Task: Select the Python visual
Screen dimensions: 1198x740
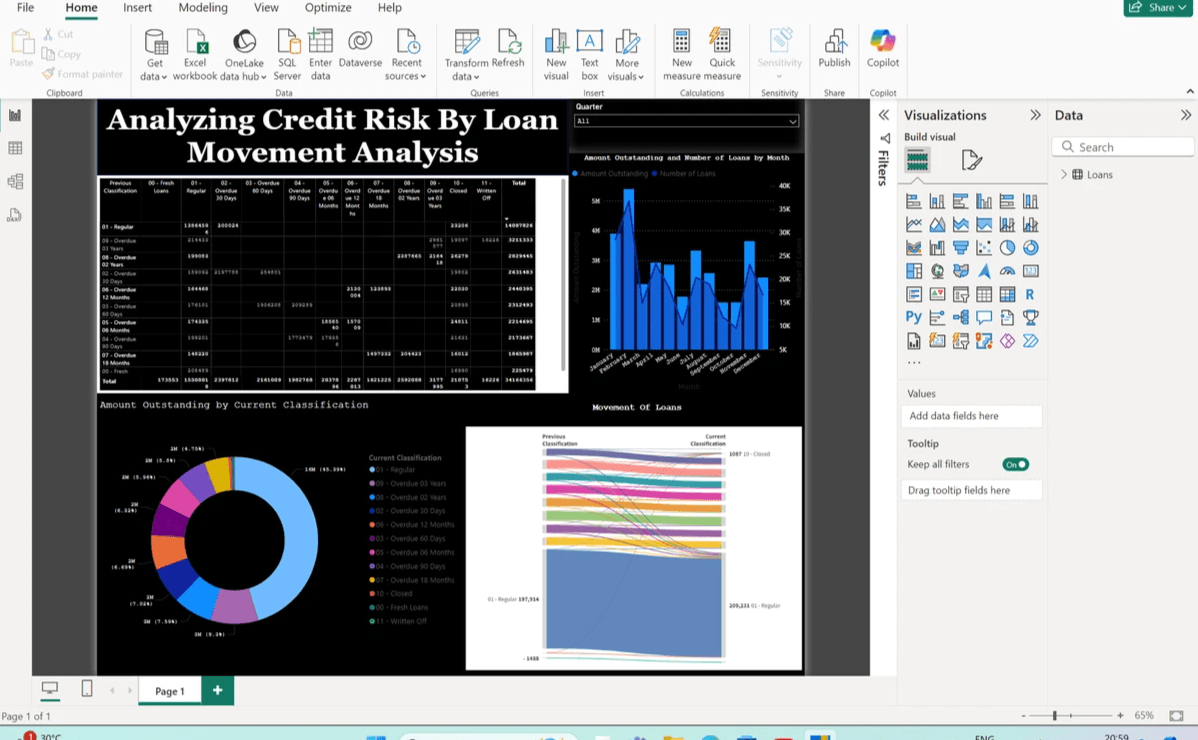Action: [914, 318]
